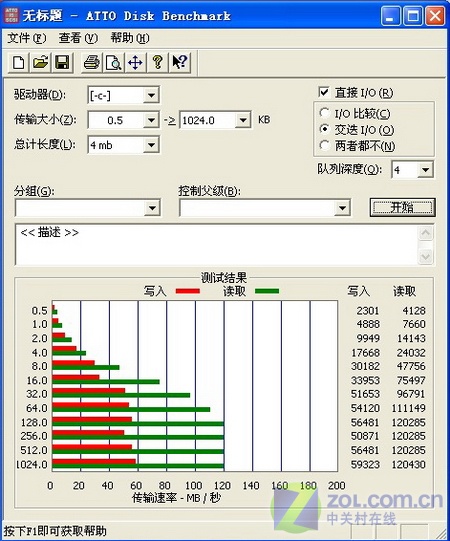Expand the 1024.0 transfer size end dropdown
This screenshot has width=450, height=541.
point(243,120)
